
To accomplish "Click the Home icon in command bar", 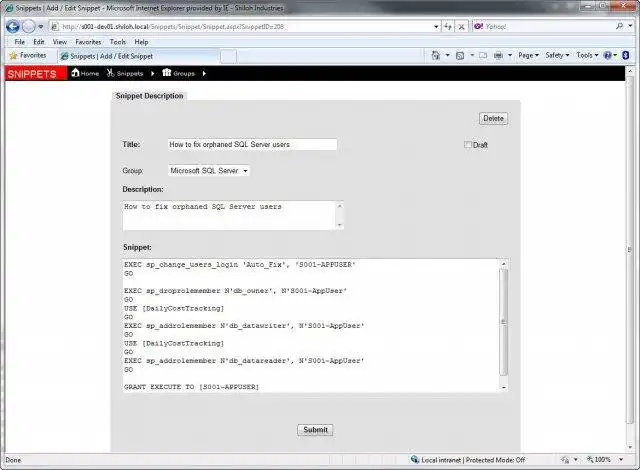I will [436, 55].
